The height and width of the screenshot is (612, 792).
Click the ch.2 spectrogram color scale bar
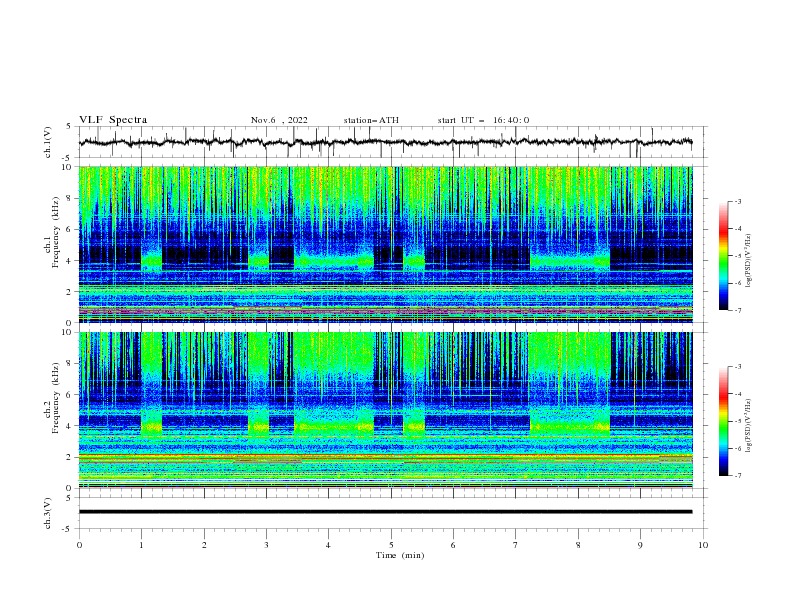click(x=723, y=421)
